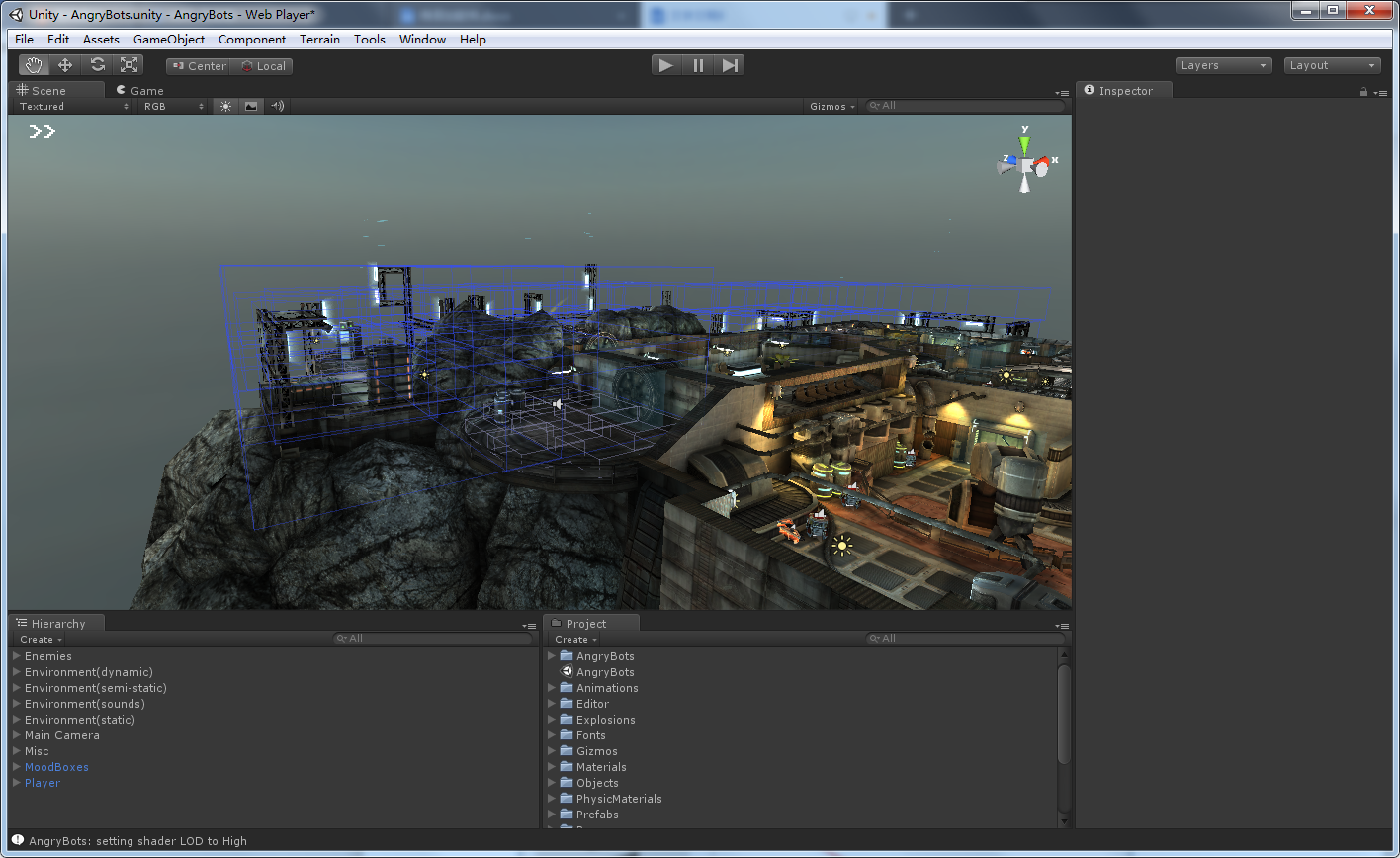Open the Gizmos dropdown in the Scene view
This screenshot has width=1400, height=858.
pyautogui.click(x=831, y=106)
